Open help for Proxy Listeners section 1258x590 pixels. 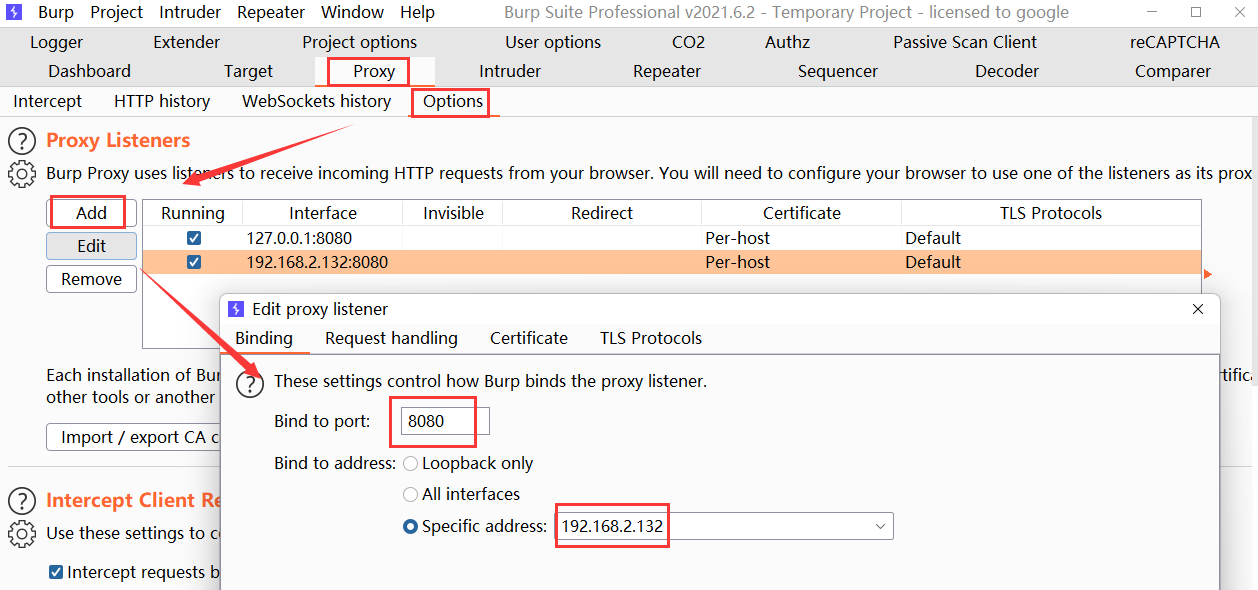point(22,141)
